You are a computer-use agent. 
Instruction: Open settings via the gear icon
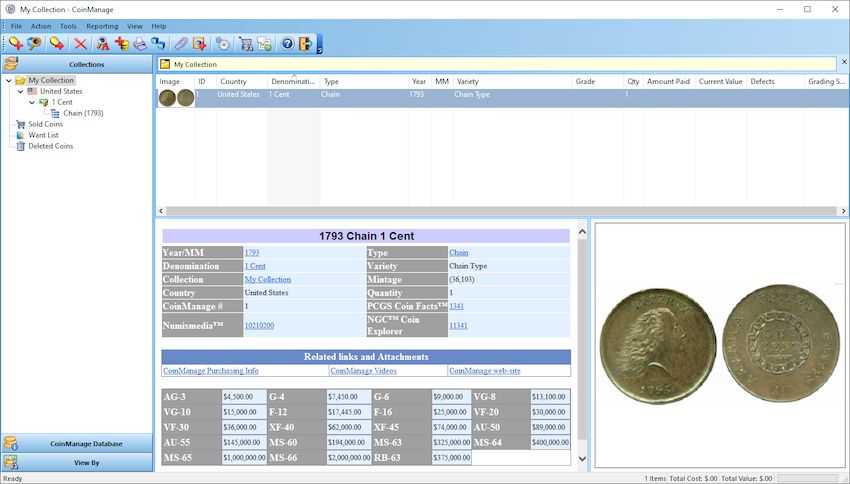[223, 44]
